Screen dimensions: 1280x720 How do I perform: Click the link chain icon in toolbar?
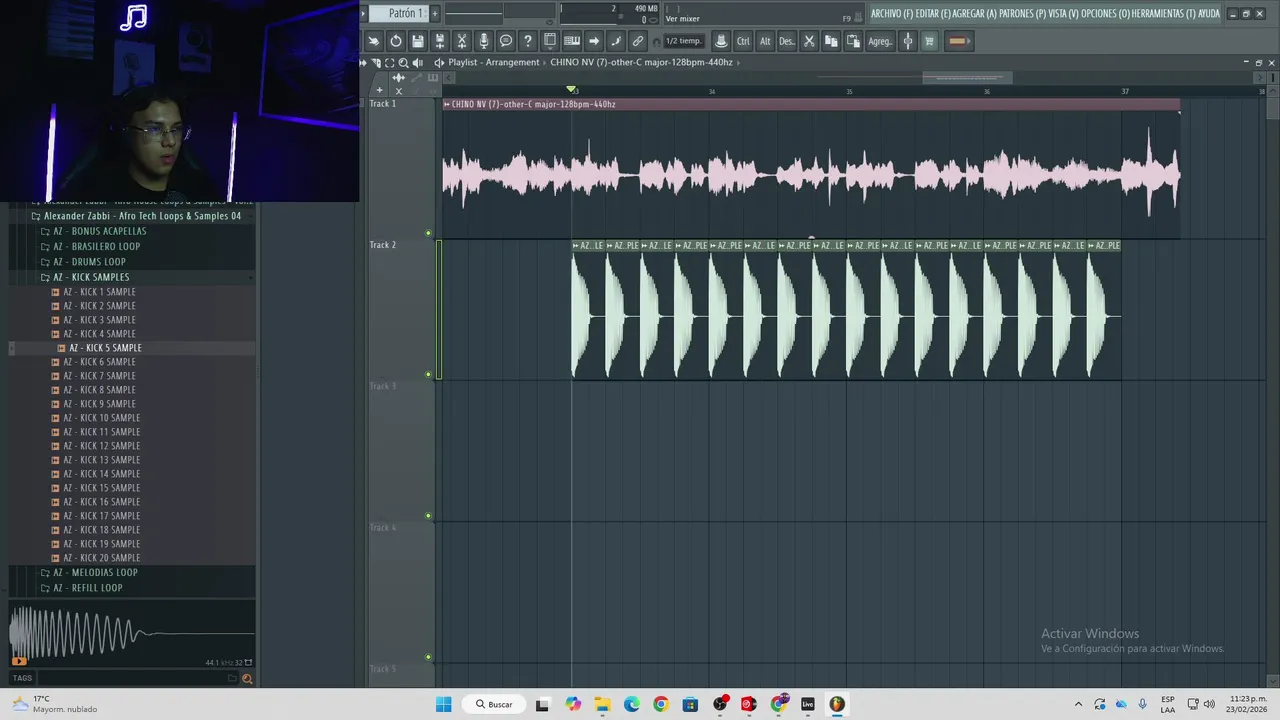tap(637, 41)
